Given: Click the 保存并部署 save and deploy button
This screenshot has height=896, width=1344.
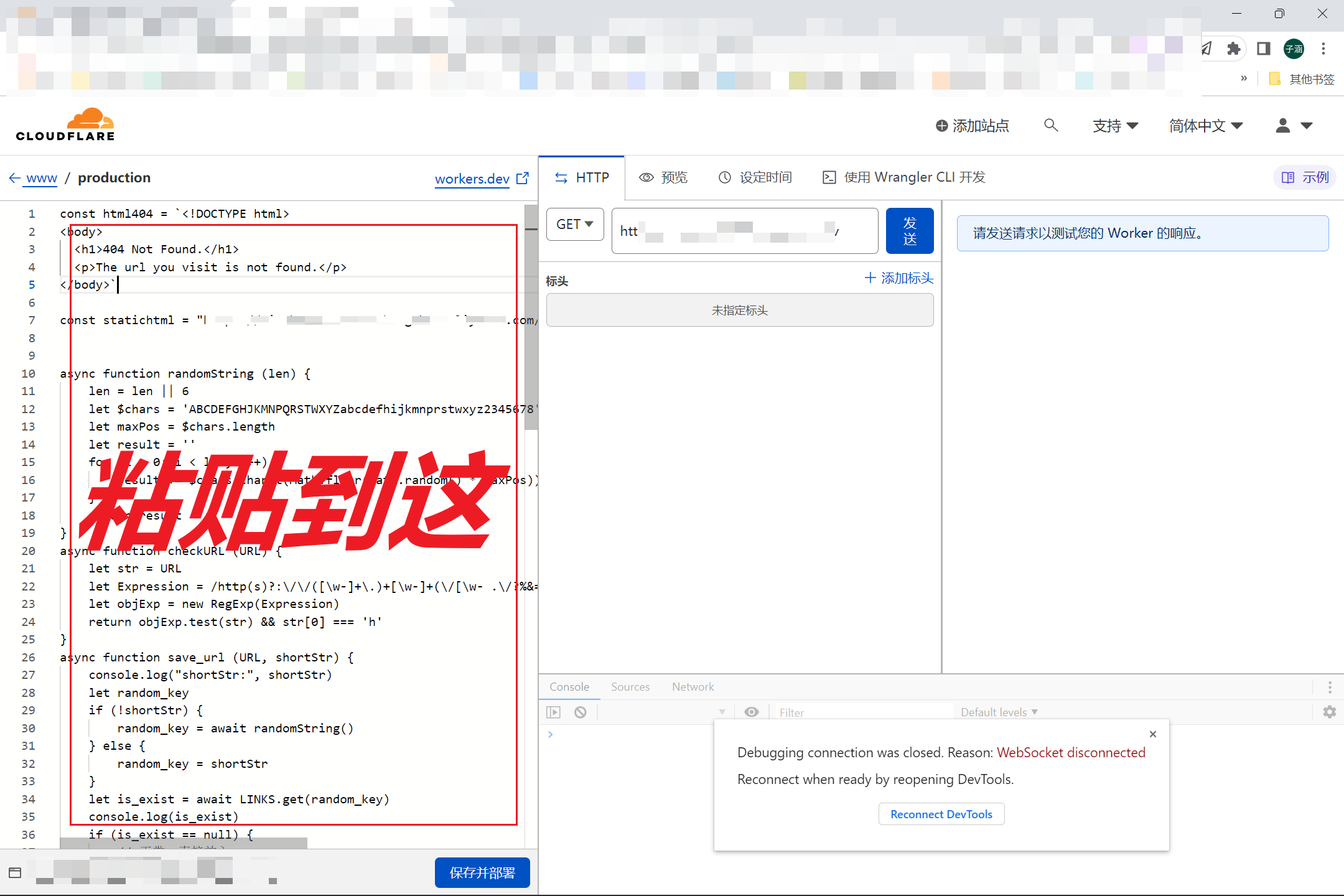Looking at the screenshot, I should pyautogui.click(x=482, y=872).
